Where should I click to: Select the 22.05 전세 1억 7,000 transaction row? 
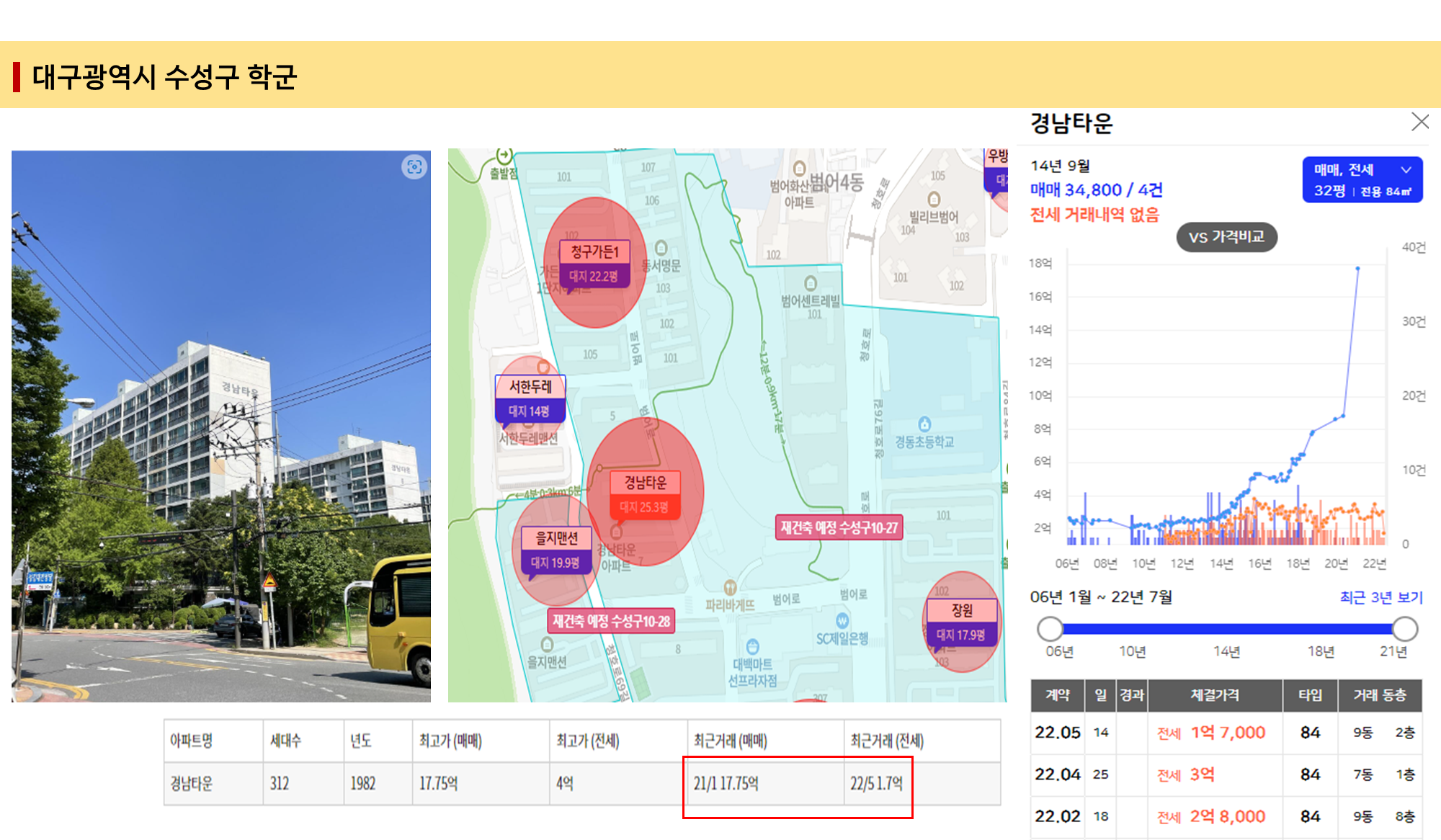click(1226, 733)
